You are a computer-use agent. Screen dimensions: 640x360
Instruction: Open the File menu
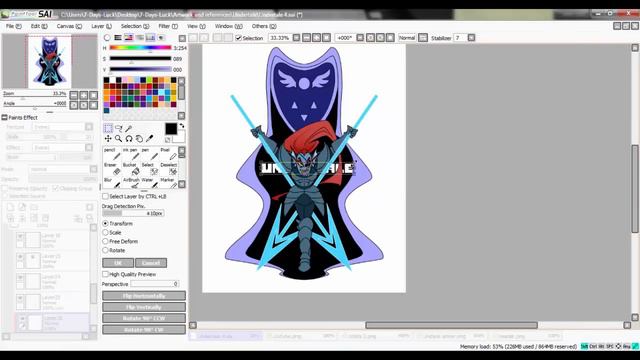click(13, 26)
